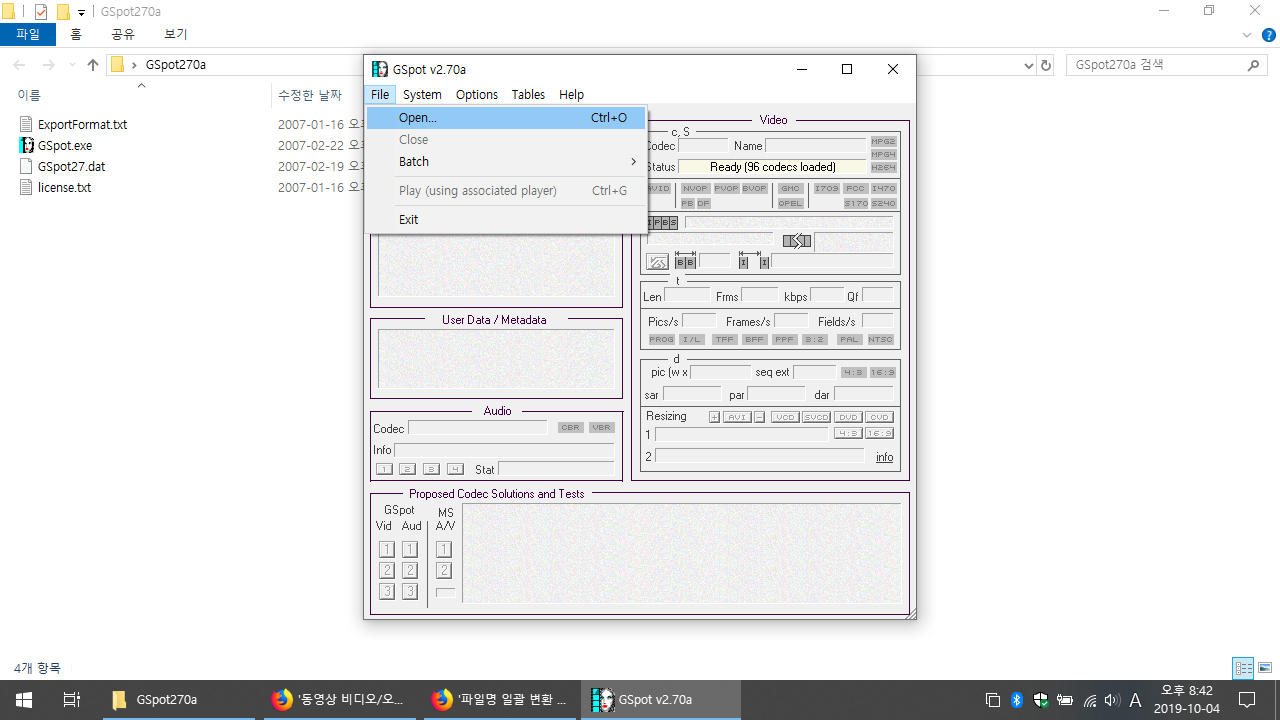Screen dimensions: 1280x720
Task: Click the S170 indicator box
Action: pyautogui.click(x=855, y=203)
